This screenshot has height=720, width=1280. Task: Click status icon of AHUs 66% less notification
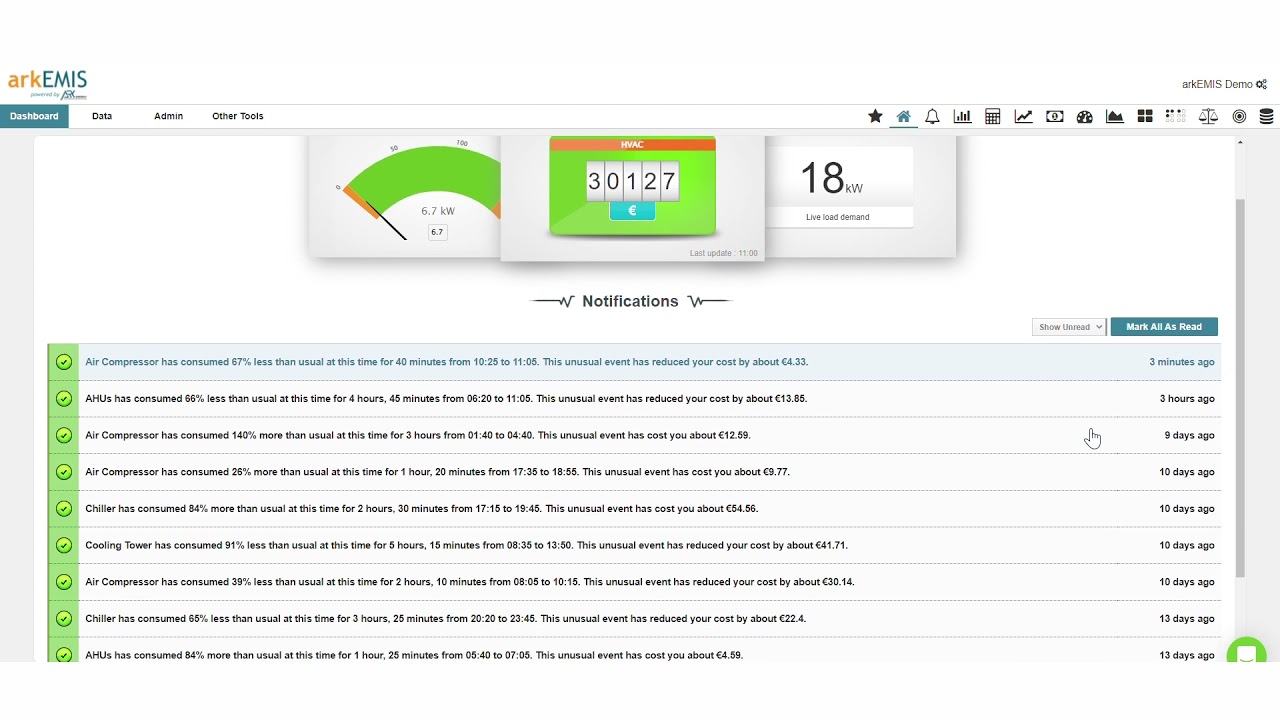point(64,398)
